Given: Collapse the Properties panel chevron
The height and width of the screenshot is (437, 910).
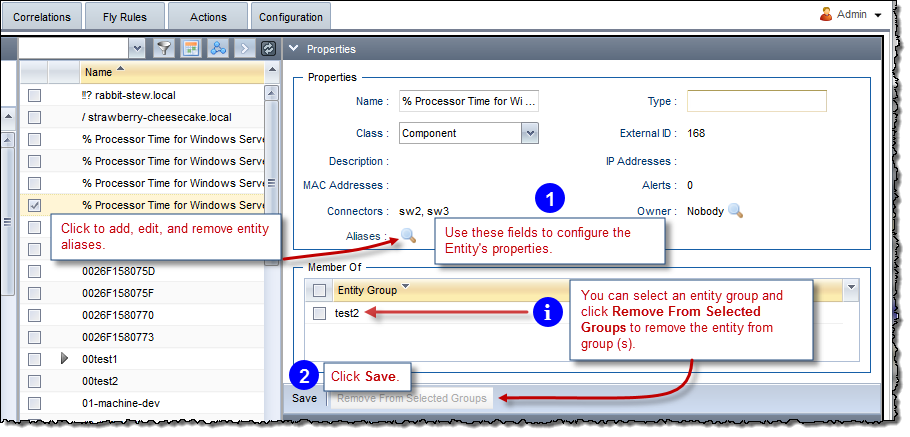Looking at the screenshot, I should tap(293, 48).
